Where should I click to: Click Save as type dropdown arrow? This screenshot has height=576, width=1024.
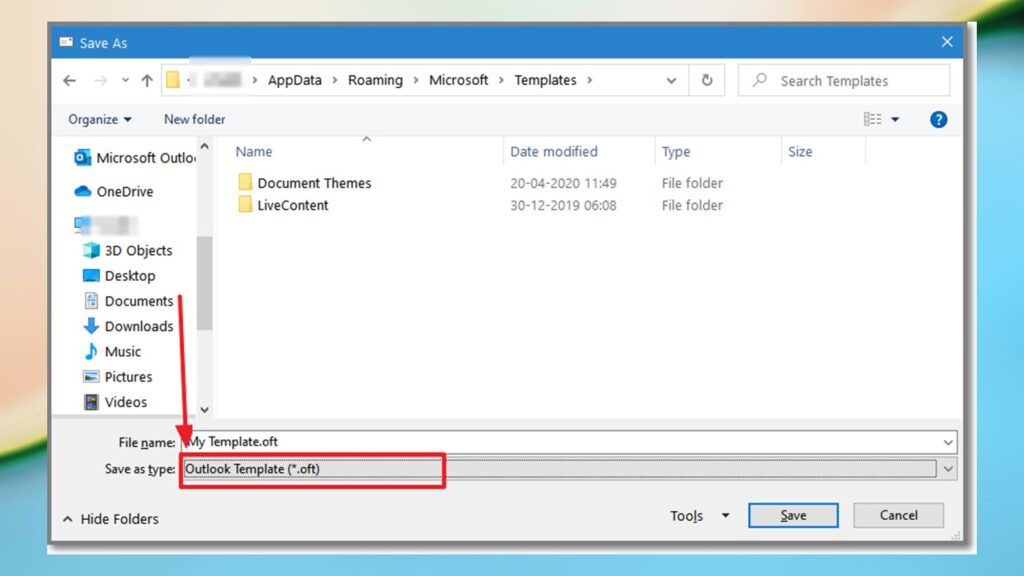click(x=948, y=469)
